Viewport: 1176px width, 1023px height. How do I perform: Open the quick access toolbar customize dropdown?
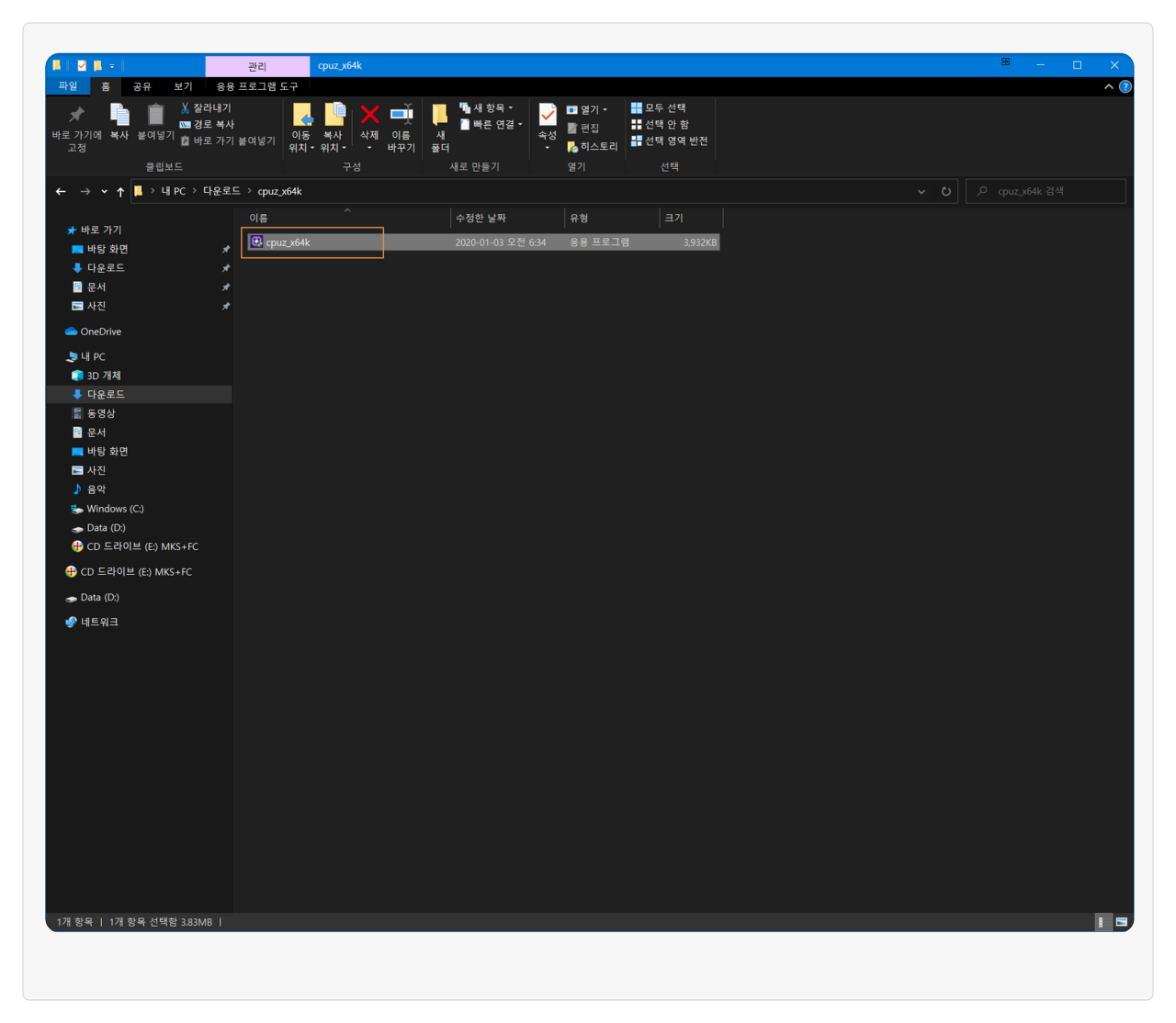tap(112, 66)
